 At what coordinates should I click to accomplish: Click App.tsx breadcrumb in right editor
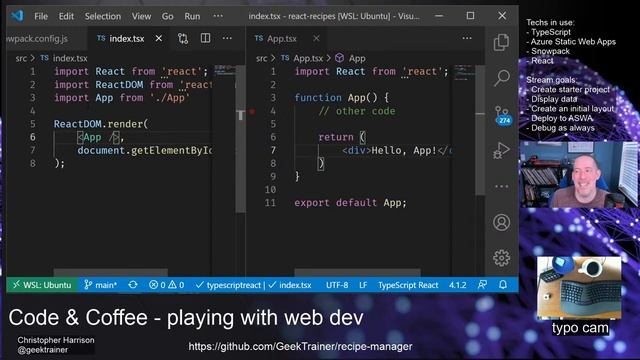[x=308, y=58]
